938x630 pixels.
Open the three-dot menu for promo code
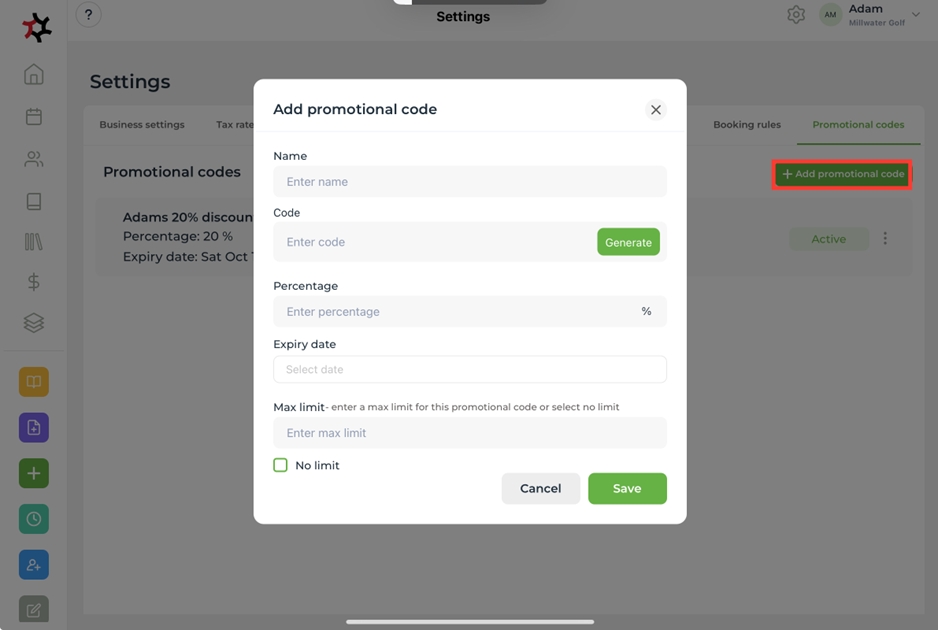(885, 239)
